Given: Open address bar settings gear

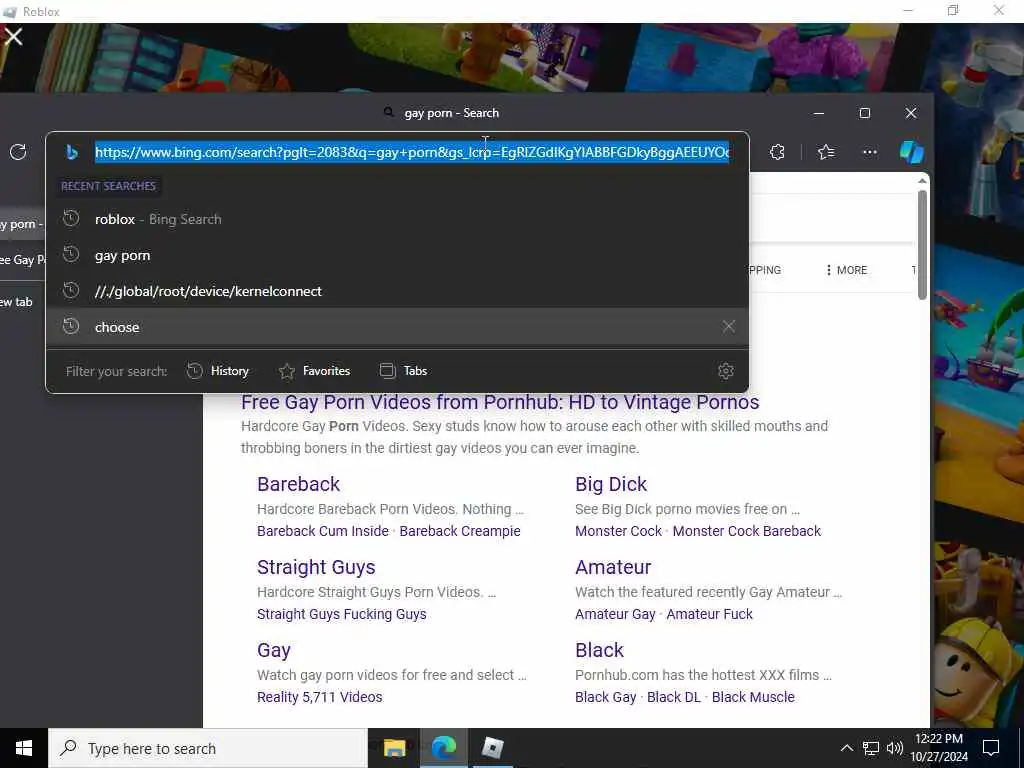Looking at the screenshot, I should pos(726,371).
